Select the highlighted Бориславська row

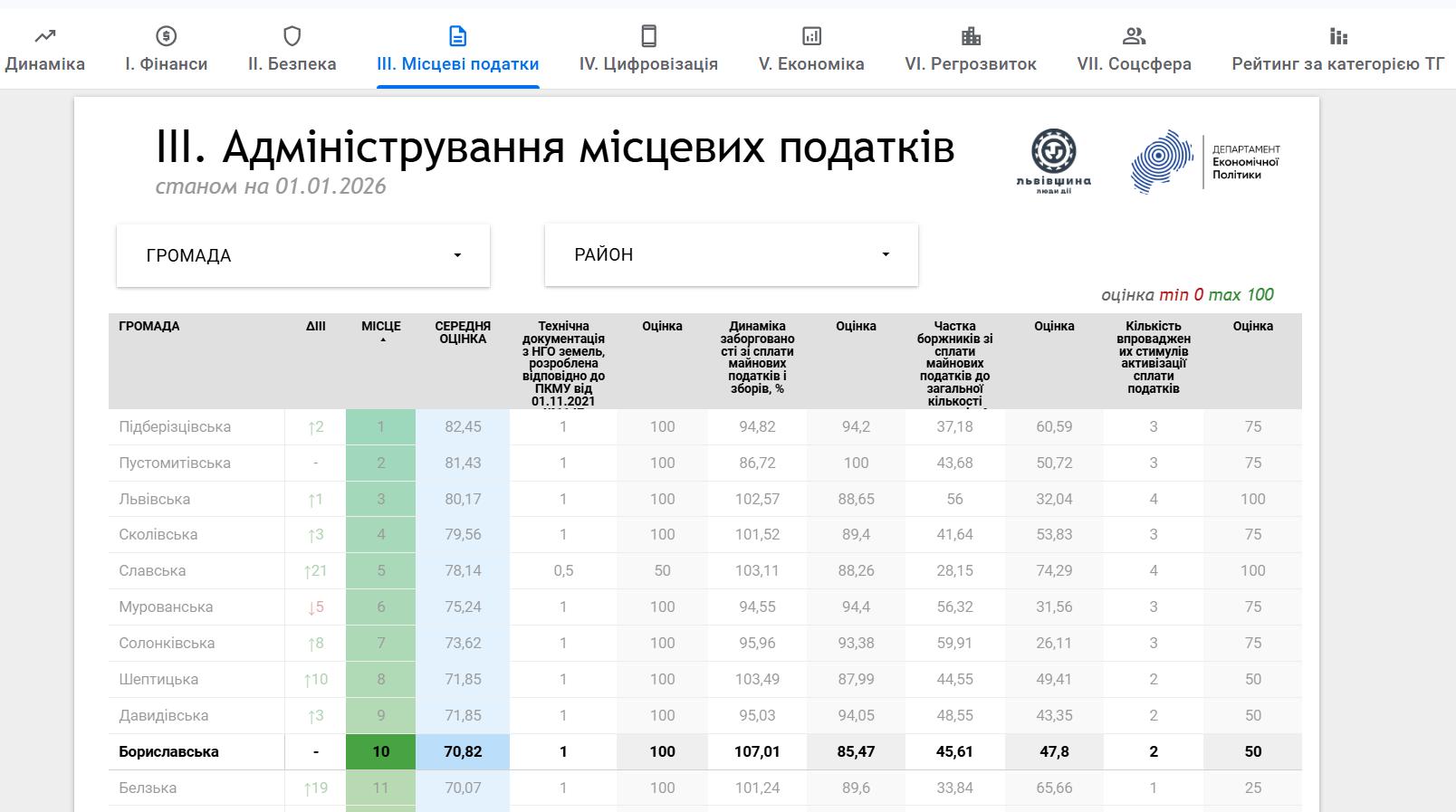[x=169, y=751]
